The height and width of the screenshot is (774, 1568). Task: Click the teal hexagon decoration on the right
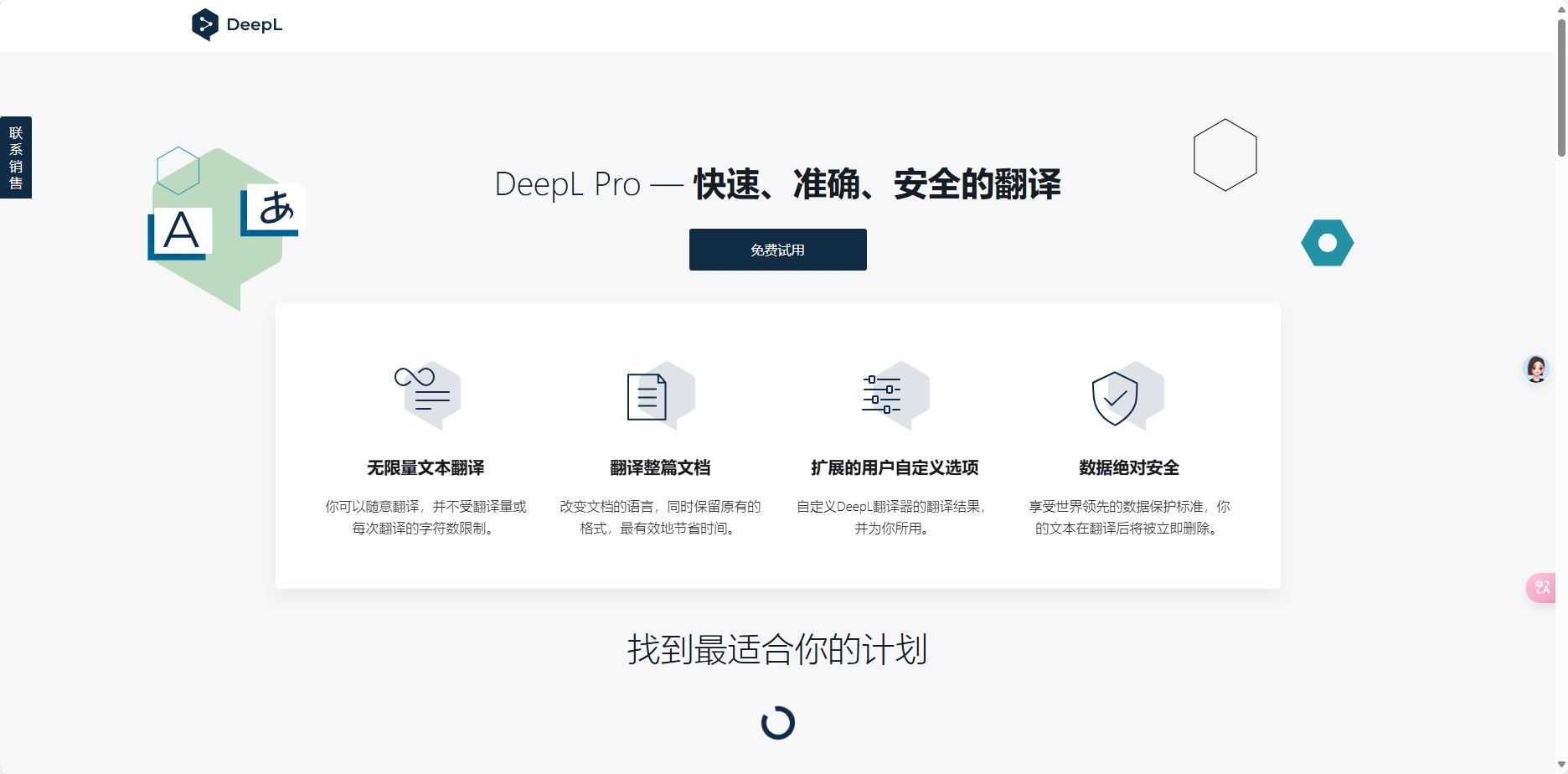click(x=1327, y=243)
